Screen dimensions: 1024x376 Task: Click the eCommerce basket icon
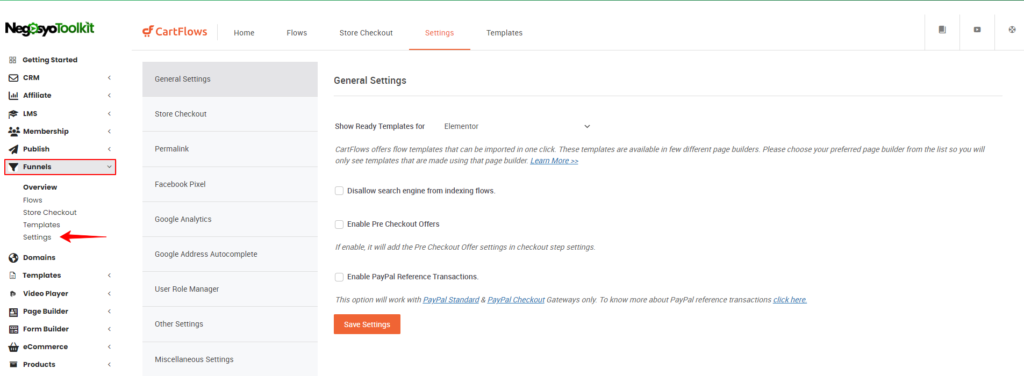click(12, 347)
